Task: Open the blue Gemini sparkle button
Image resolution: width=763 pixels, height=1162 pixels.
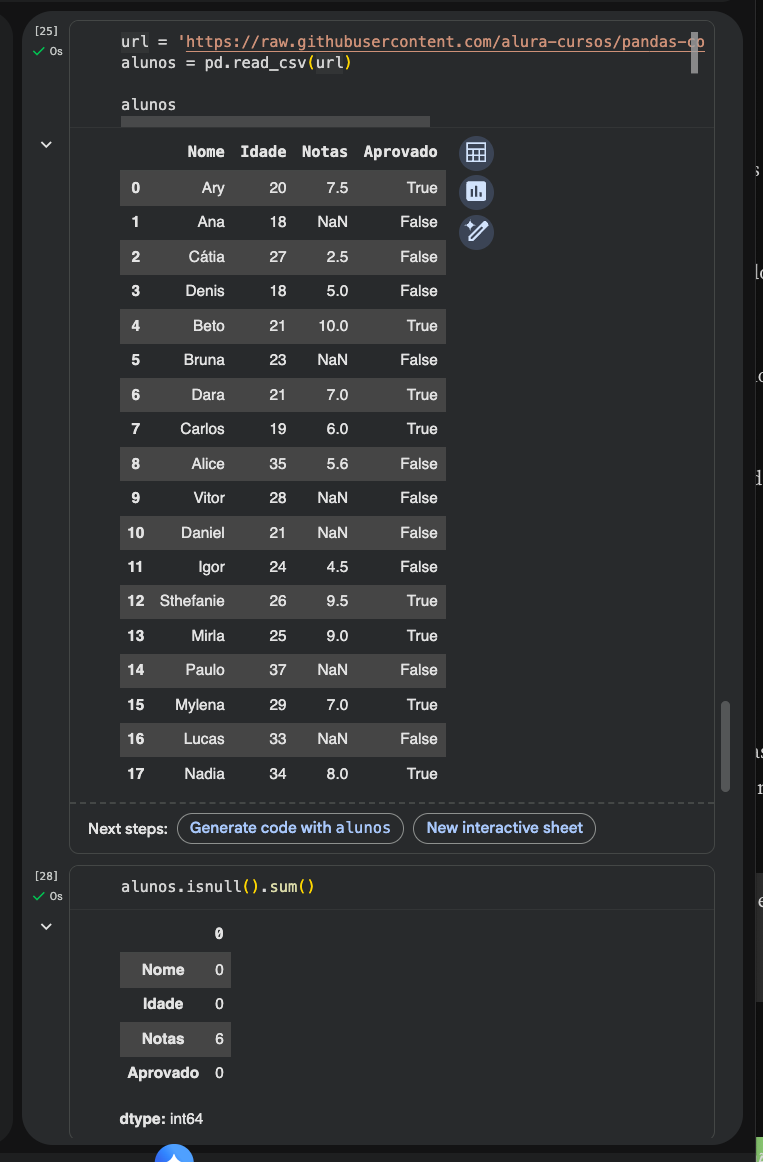Action: tap(174, 1155)
